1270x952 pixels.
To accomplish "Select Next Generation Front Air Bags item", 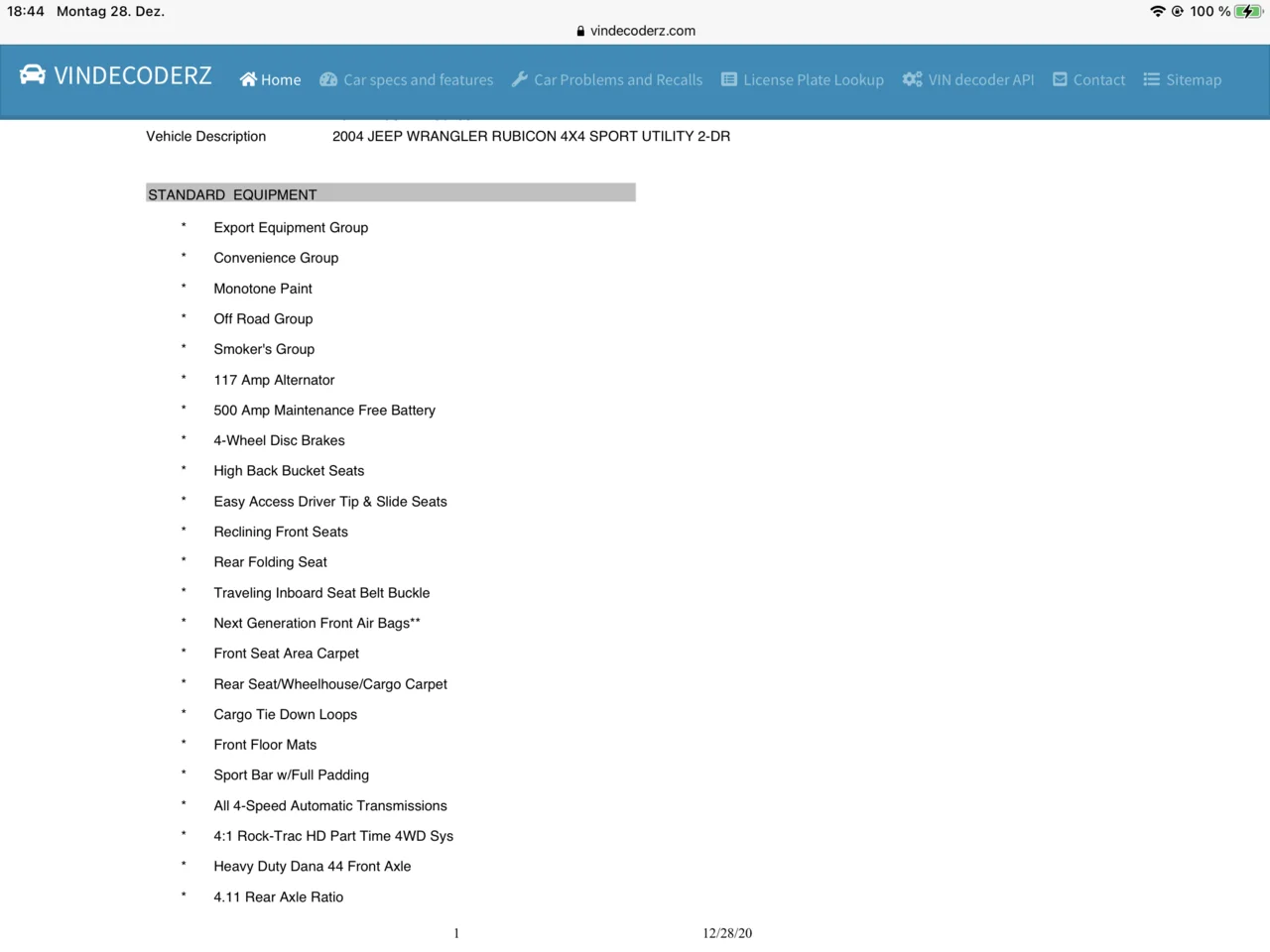I will tap(317, 623).
